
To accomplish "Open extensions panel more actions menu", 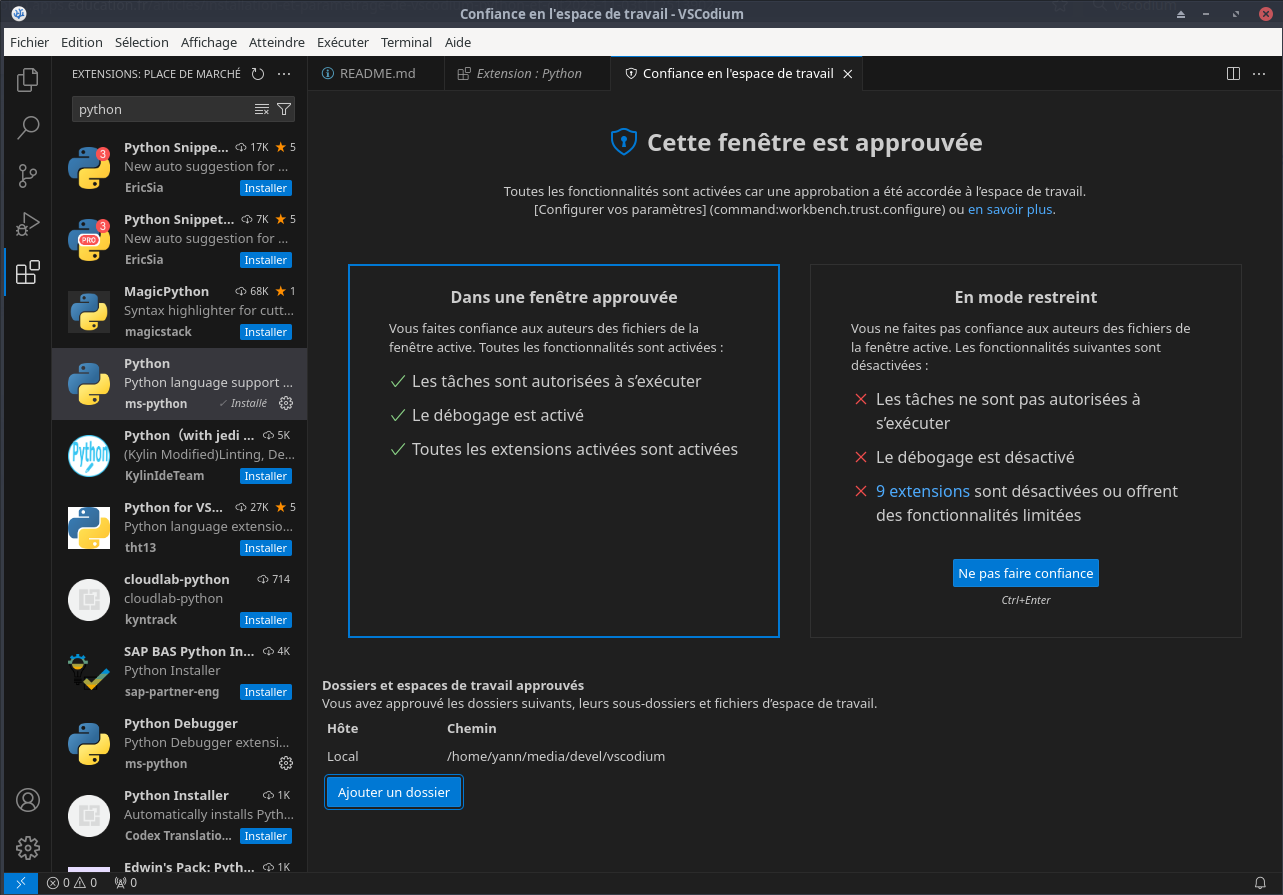I will 284,73.
